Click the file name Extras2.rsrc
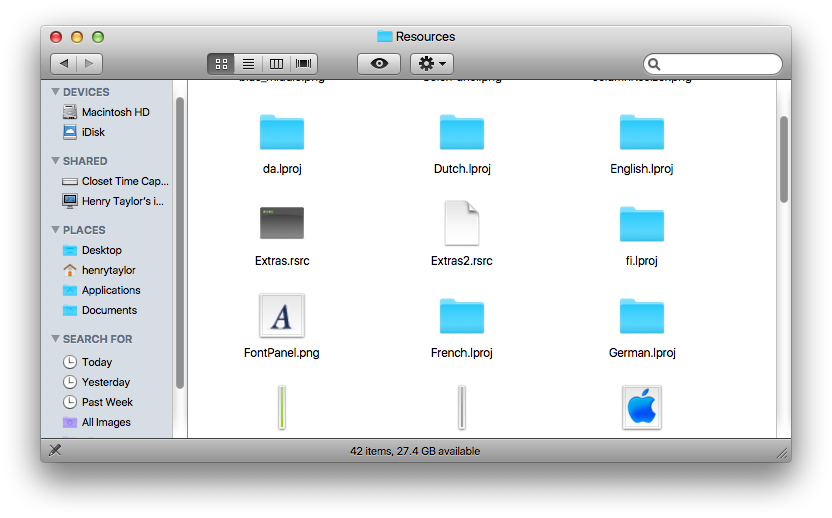The image size is (832, 518). tap(462, 261)
